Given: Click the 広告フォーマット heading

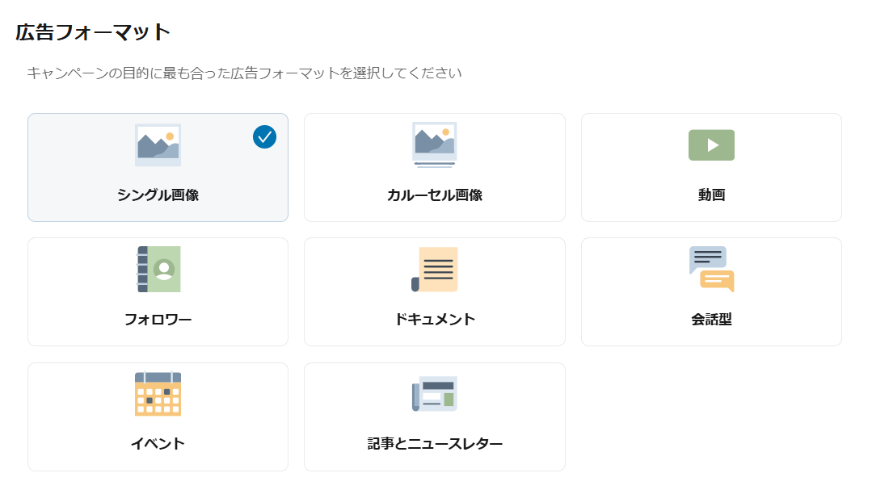Looking at the screenshot, I should [x=93, y=32].
